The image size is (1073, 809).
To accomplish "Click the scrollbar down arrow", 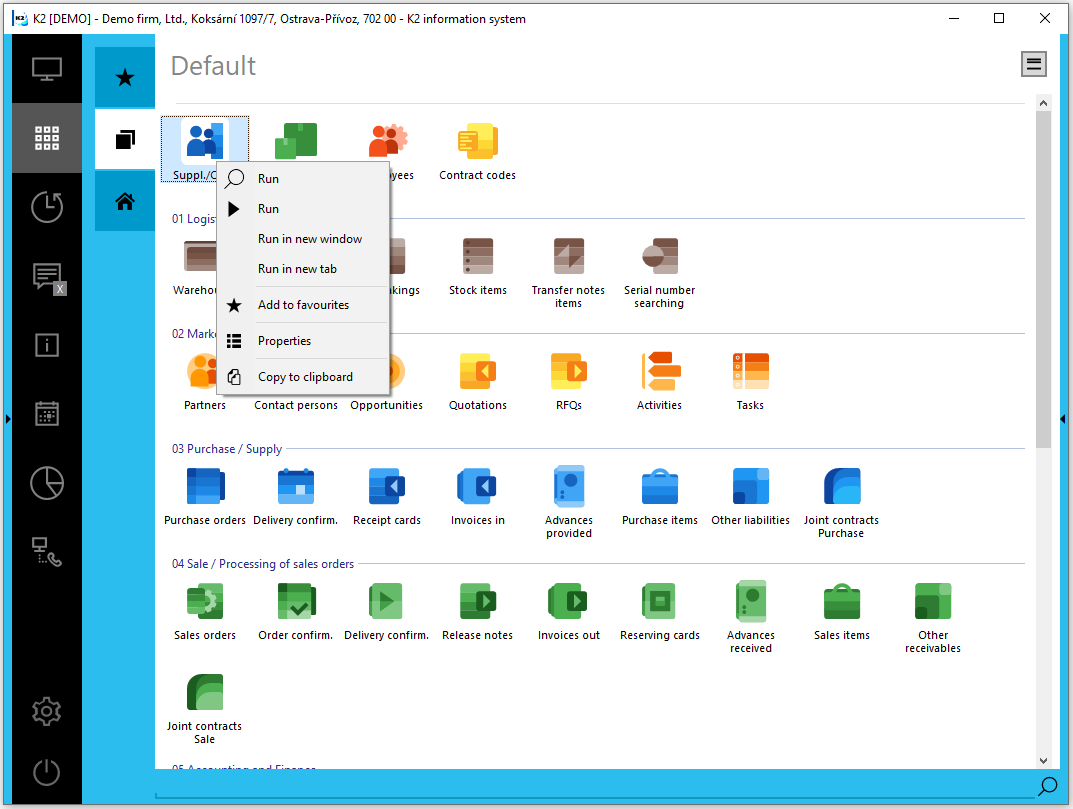I will pyautogui.click(x=1043, y=760).
